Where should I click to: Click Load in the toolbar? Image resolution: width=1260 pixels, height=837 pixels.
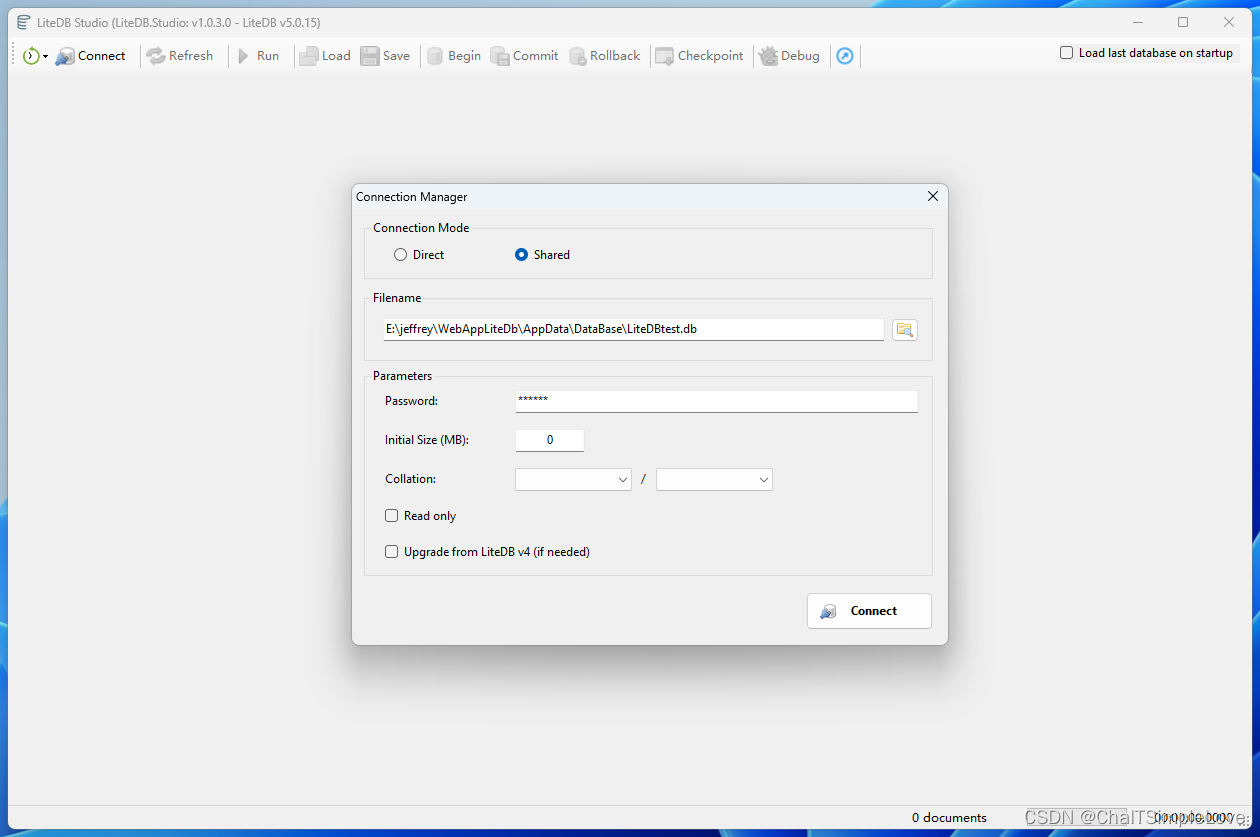[x=325, y=56]
